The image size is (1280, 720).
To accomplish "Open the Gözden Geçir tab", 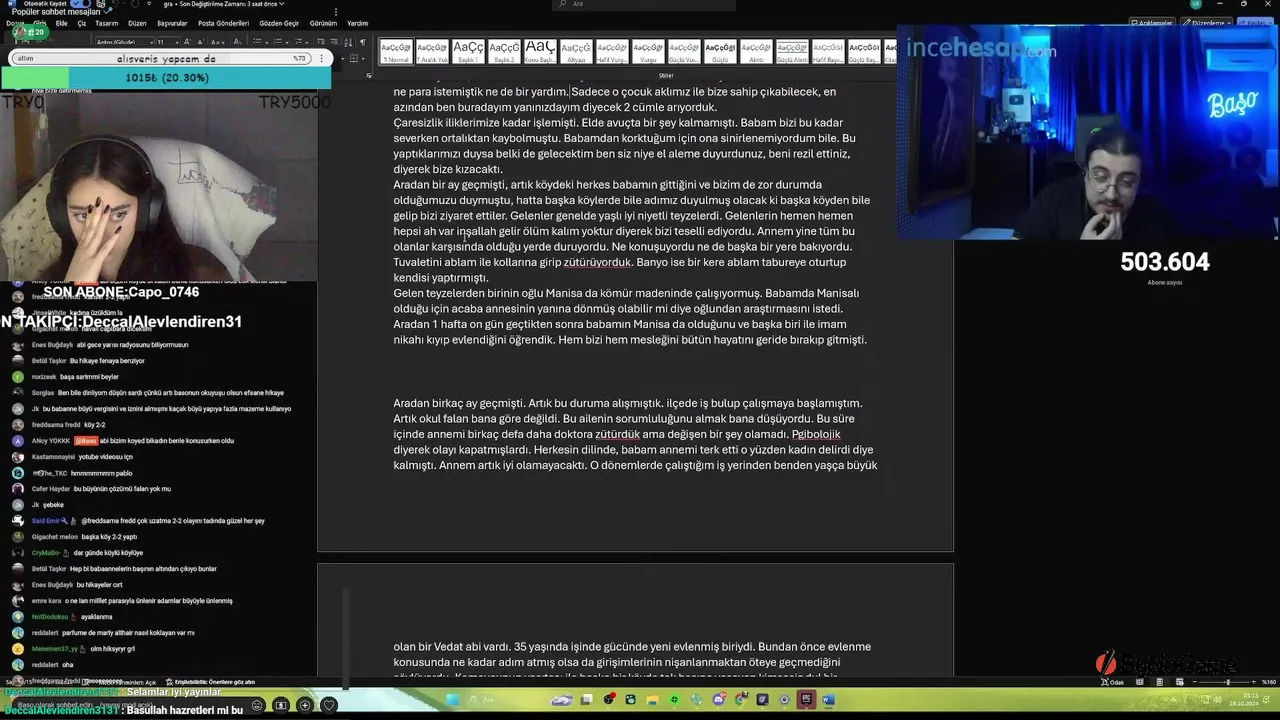I will click(x=279, y=23).
